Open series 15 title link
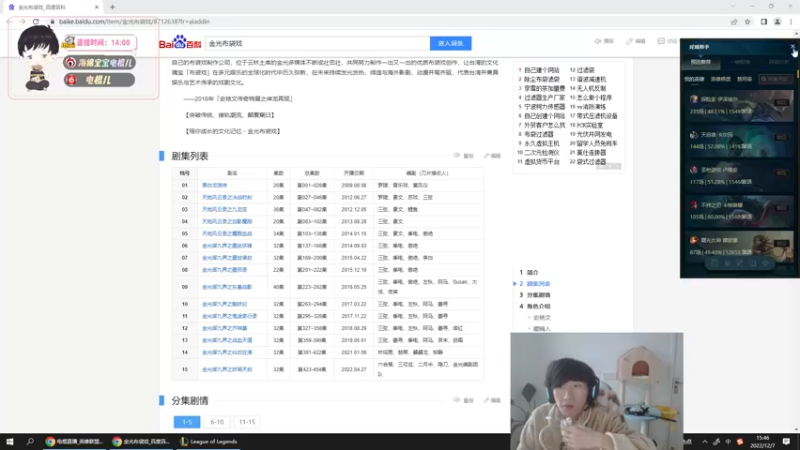The image size is (800, 450). click(227, 369)
